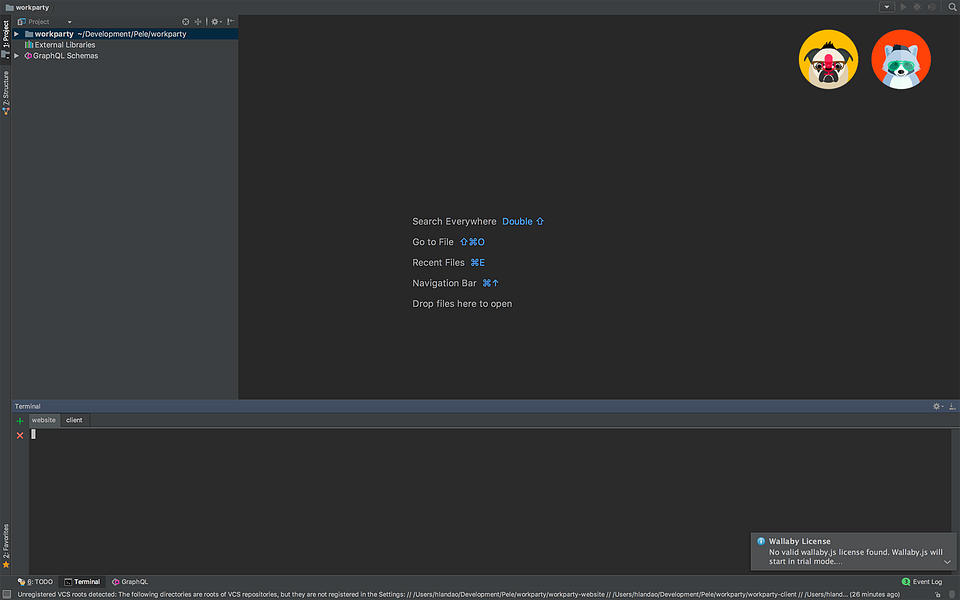This screenshot has height=600, width=960.
Task: Toggle the 7: Structure side tab
Action: [6, 93]
